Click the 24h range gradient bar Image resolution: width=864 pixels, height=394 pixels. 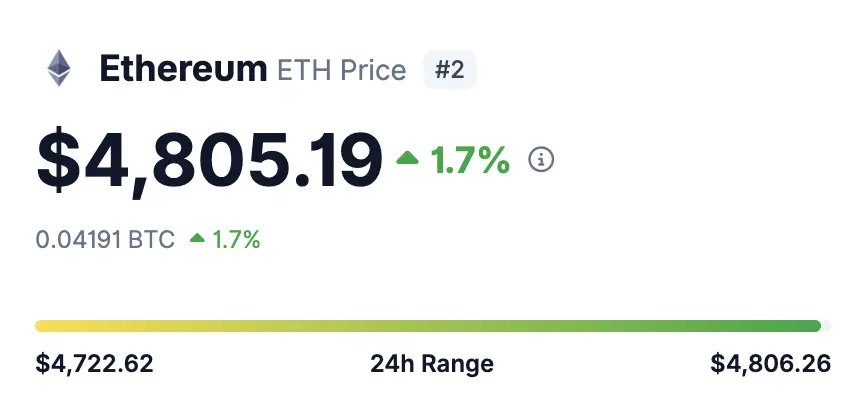pyautogui.click(x=433, y=326)
